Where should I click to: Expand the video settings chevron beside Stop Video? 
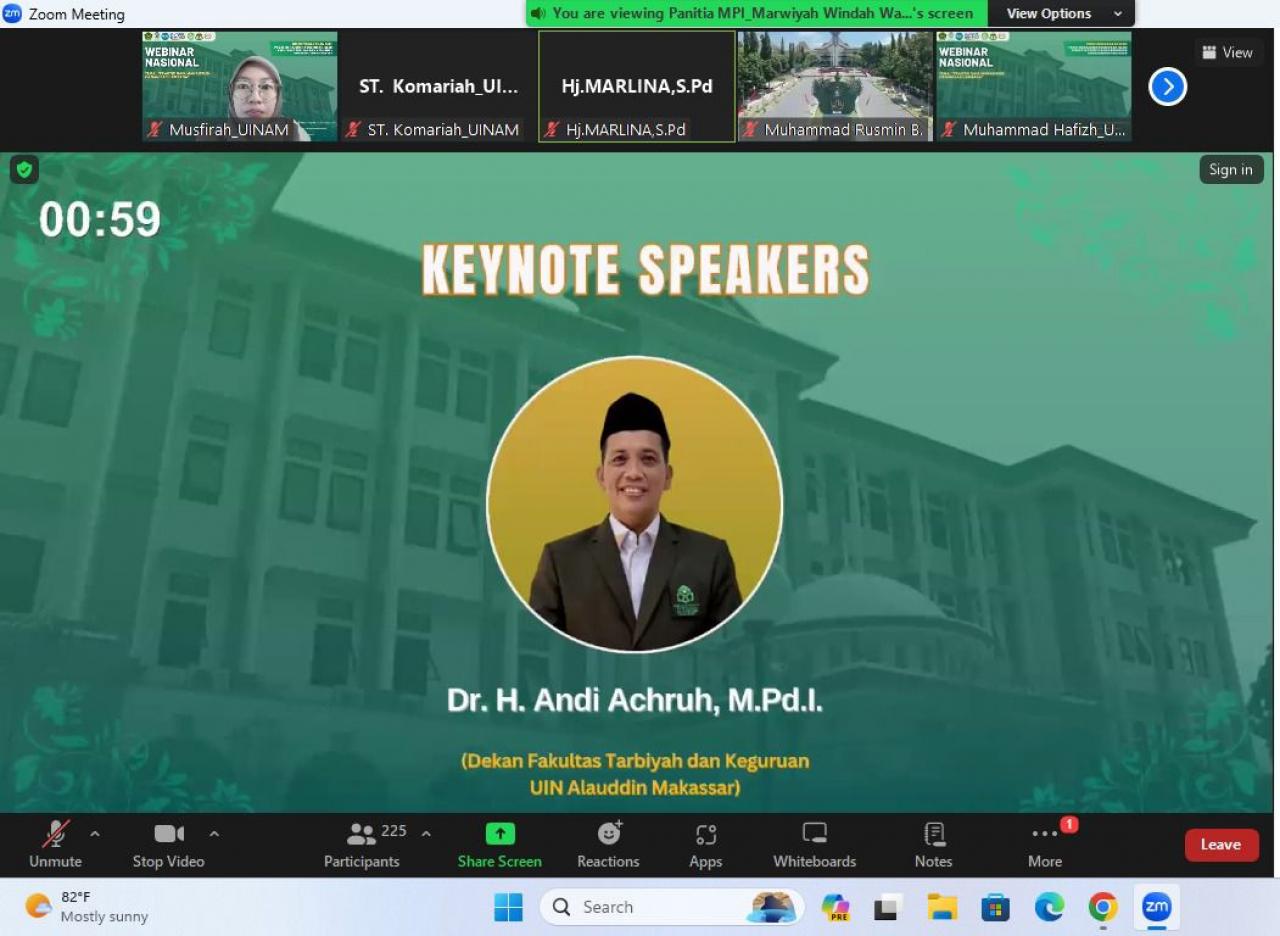214,832
